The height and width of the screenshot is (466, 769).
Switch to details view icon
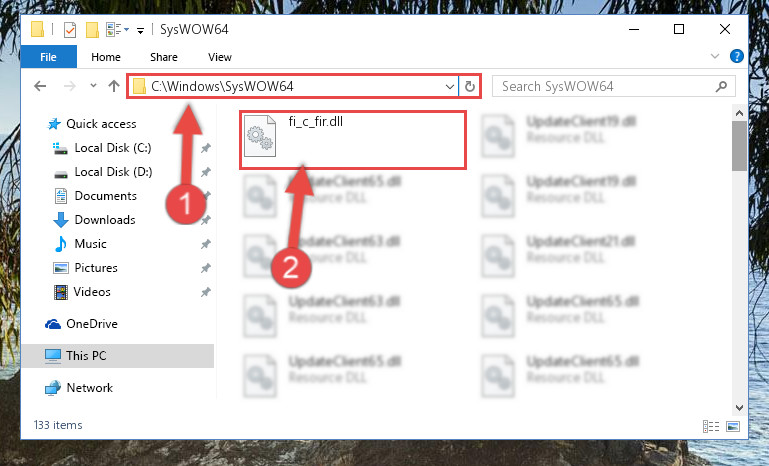pyautogui.click(x=711, y=426)
